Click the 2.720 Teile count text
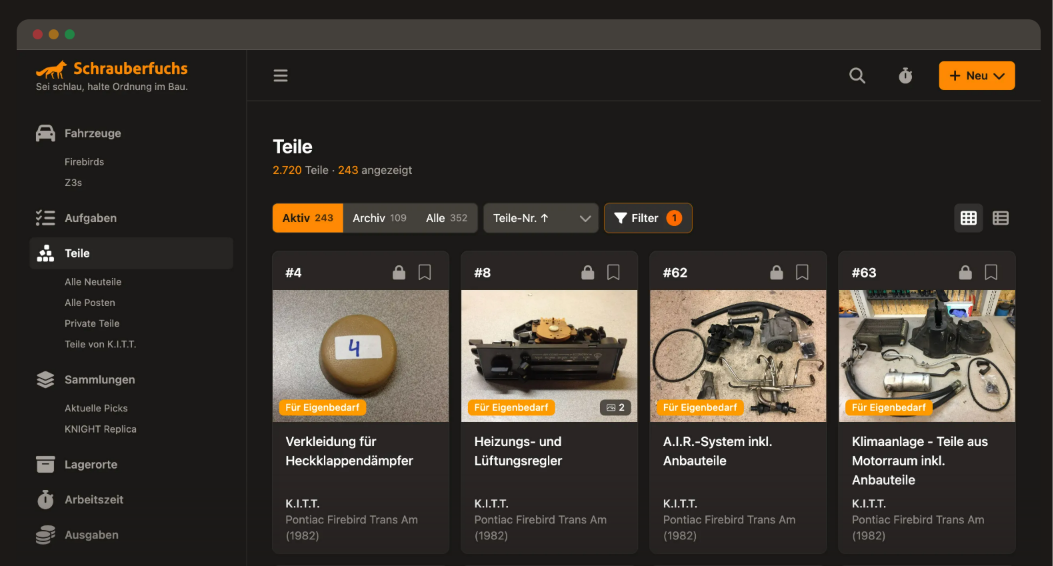 (x=300, y=171)
